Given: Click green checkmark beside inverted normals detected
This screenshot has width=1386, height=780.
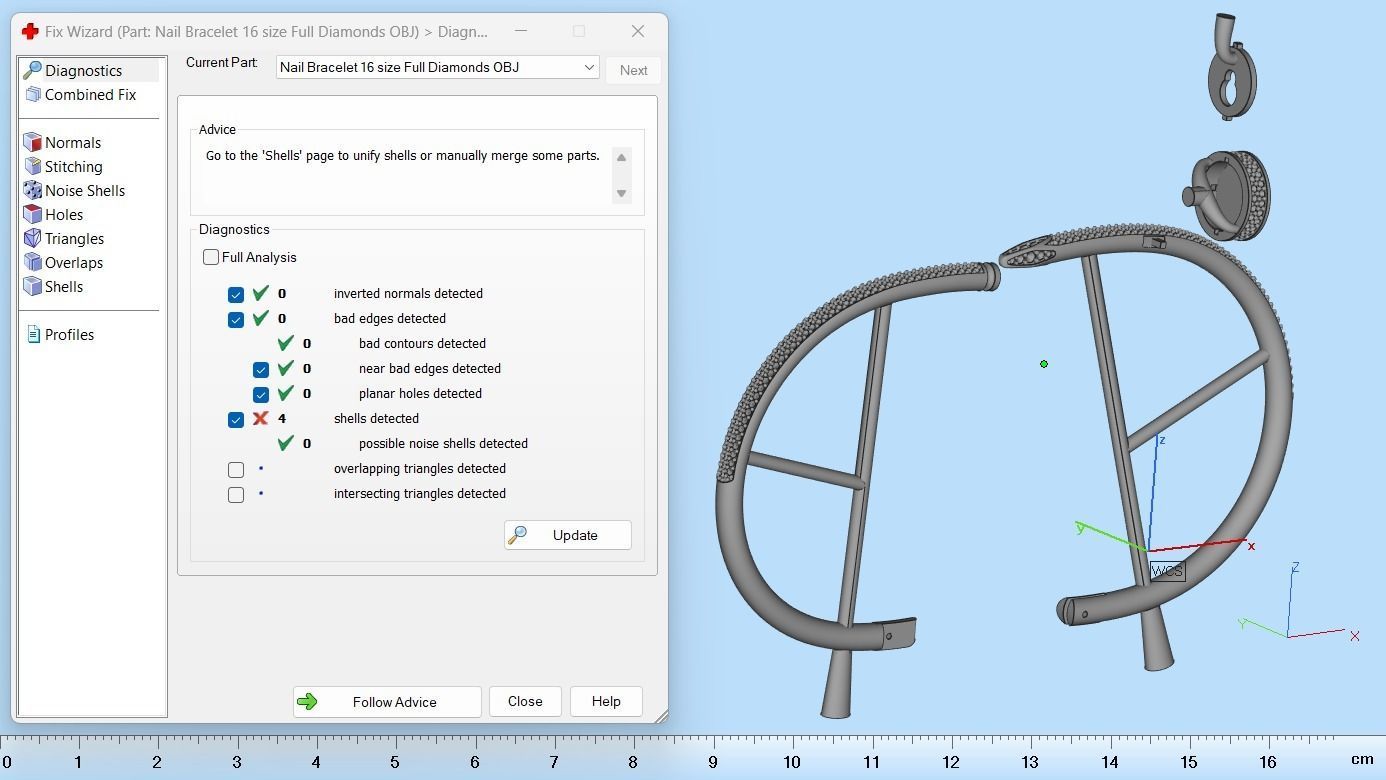Looking at the screenshot, I should tap(260, 293).
